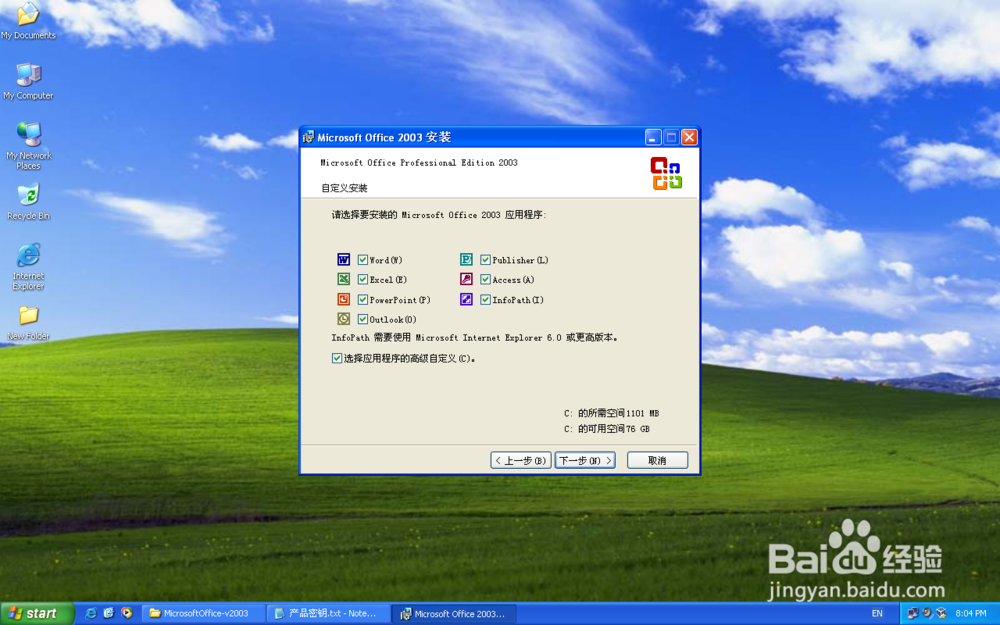
Task: Switch to MicrosoftOffice-v2003 folder taskbar item
Action: [x=202, y=614]
